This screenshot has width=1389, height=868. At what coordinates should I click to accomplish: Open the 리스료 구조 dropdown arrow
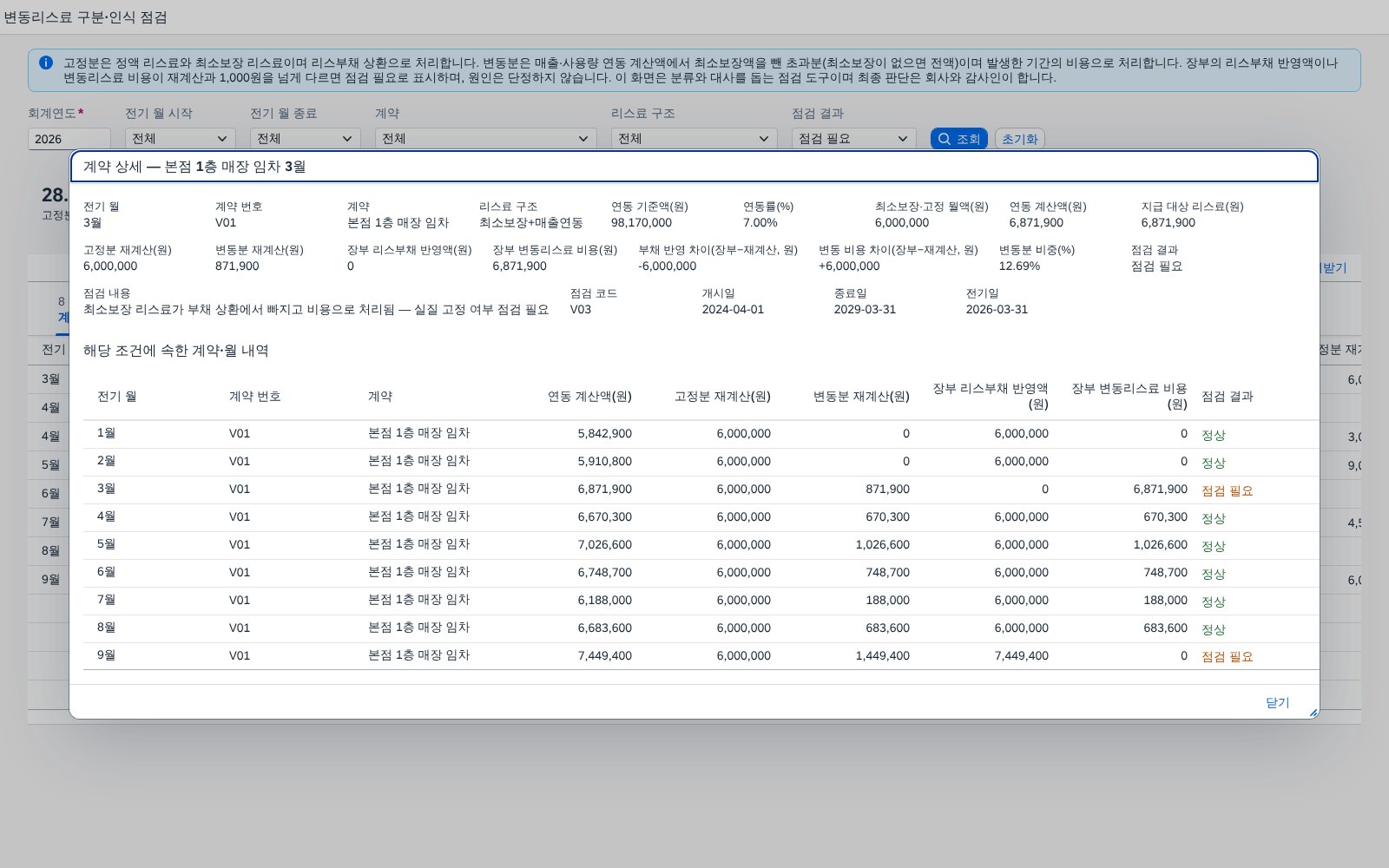click(x=763, y=139)
